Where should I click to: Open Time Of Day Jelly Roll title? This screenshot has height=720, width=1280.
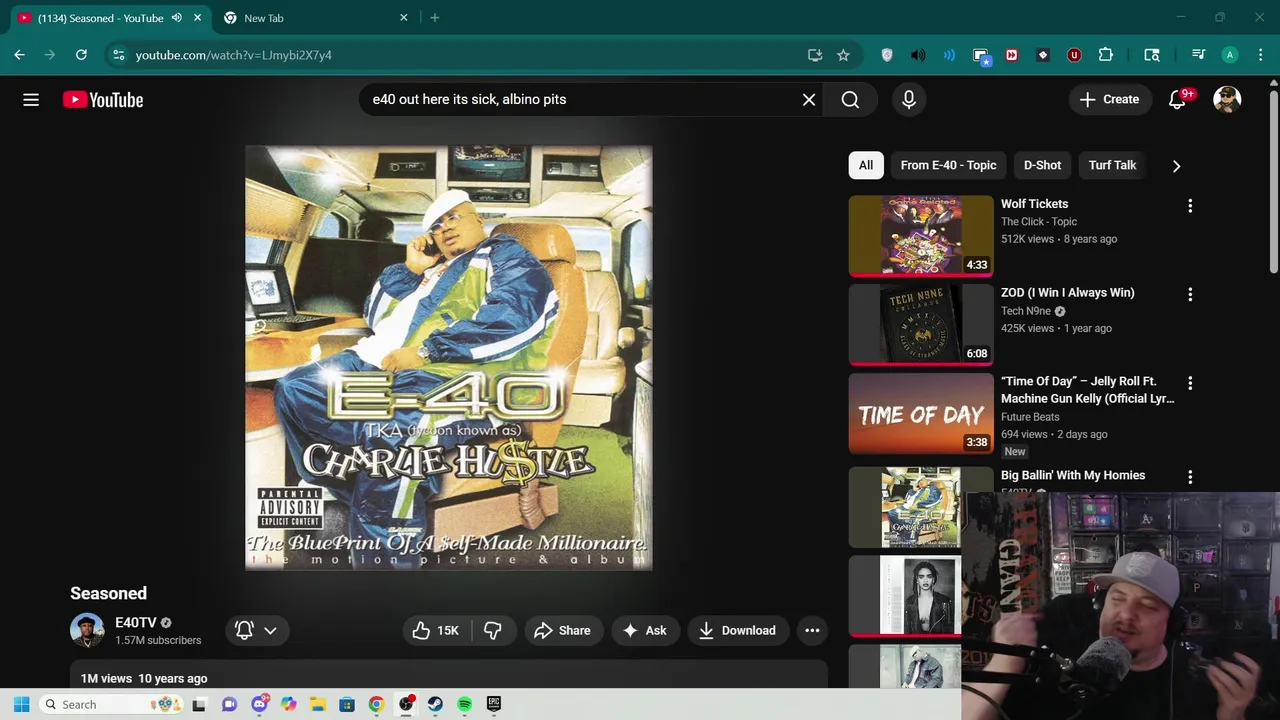(x=1088, y=390)
